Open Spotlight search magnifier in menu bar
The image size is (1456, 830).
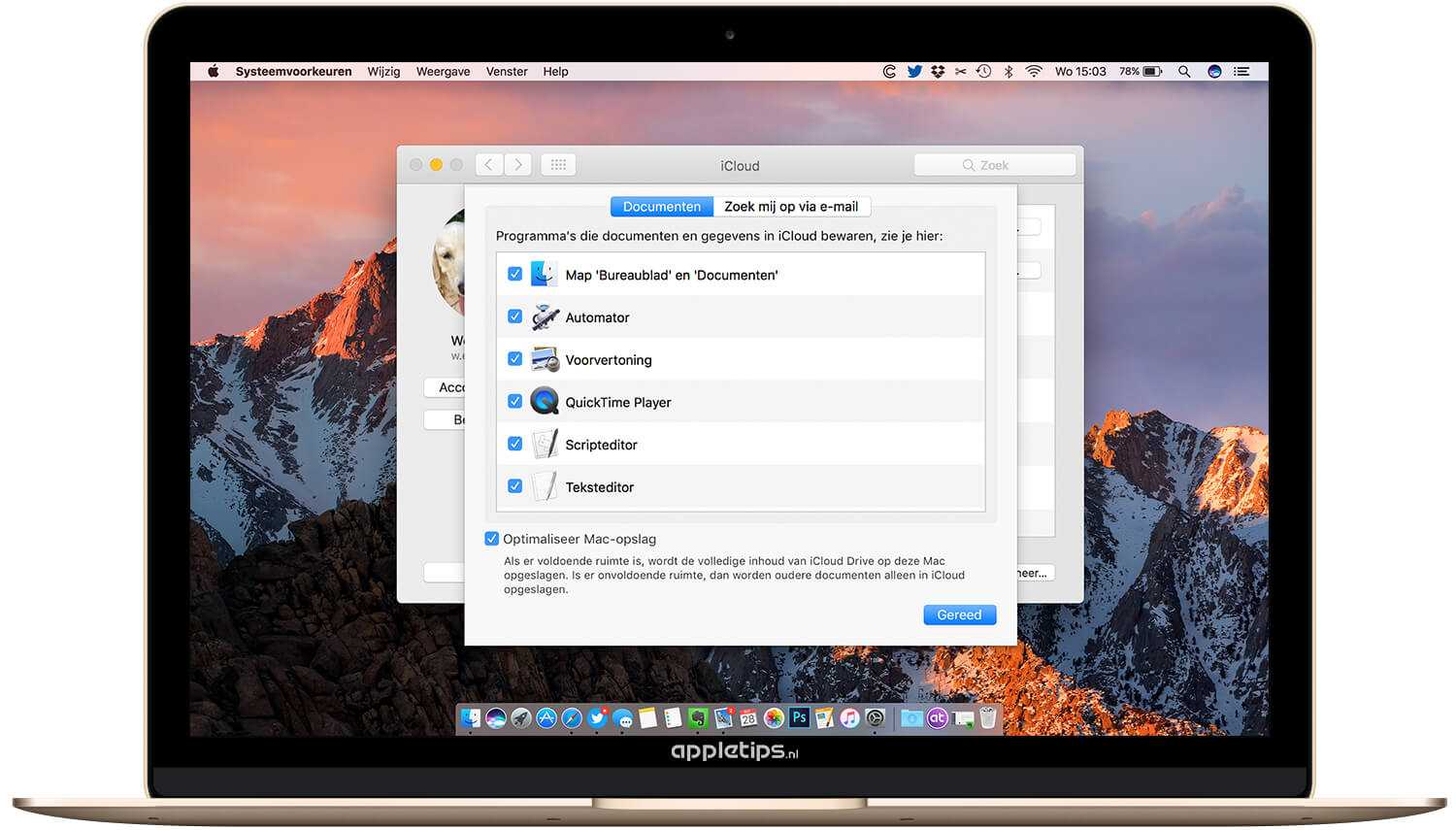point(1184,72)
